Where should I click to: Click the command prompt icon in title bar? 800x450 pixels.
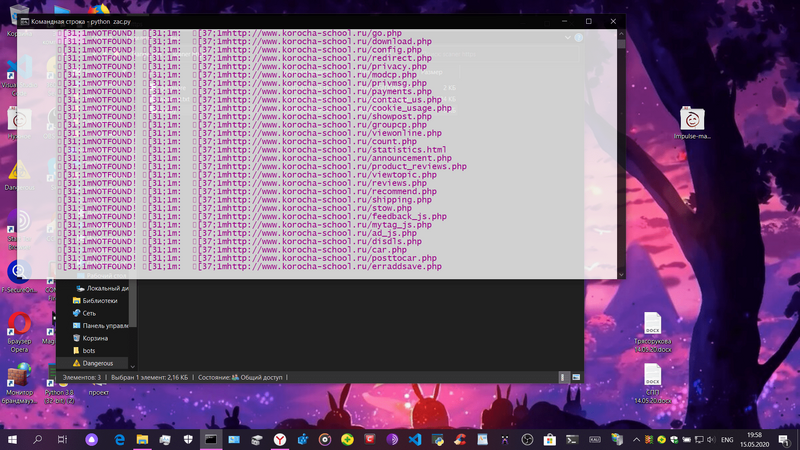pos(25,20)
